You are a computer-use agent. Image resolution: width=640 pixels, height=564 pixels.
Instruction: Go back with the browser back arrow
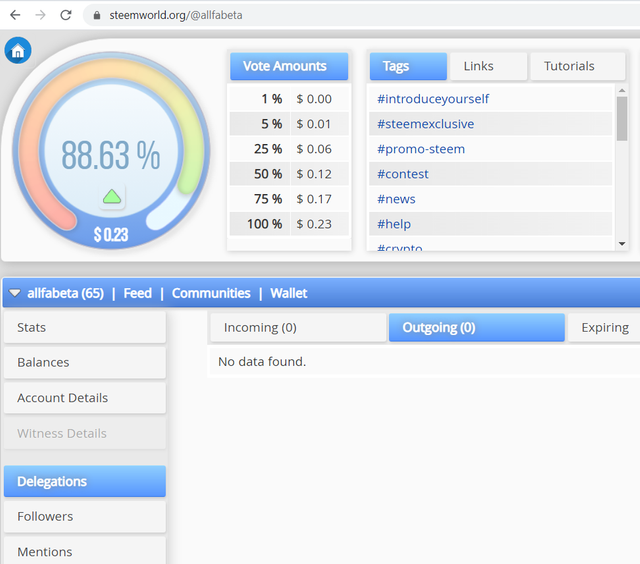(x=15, y=15)
